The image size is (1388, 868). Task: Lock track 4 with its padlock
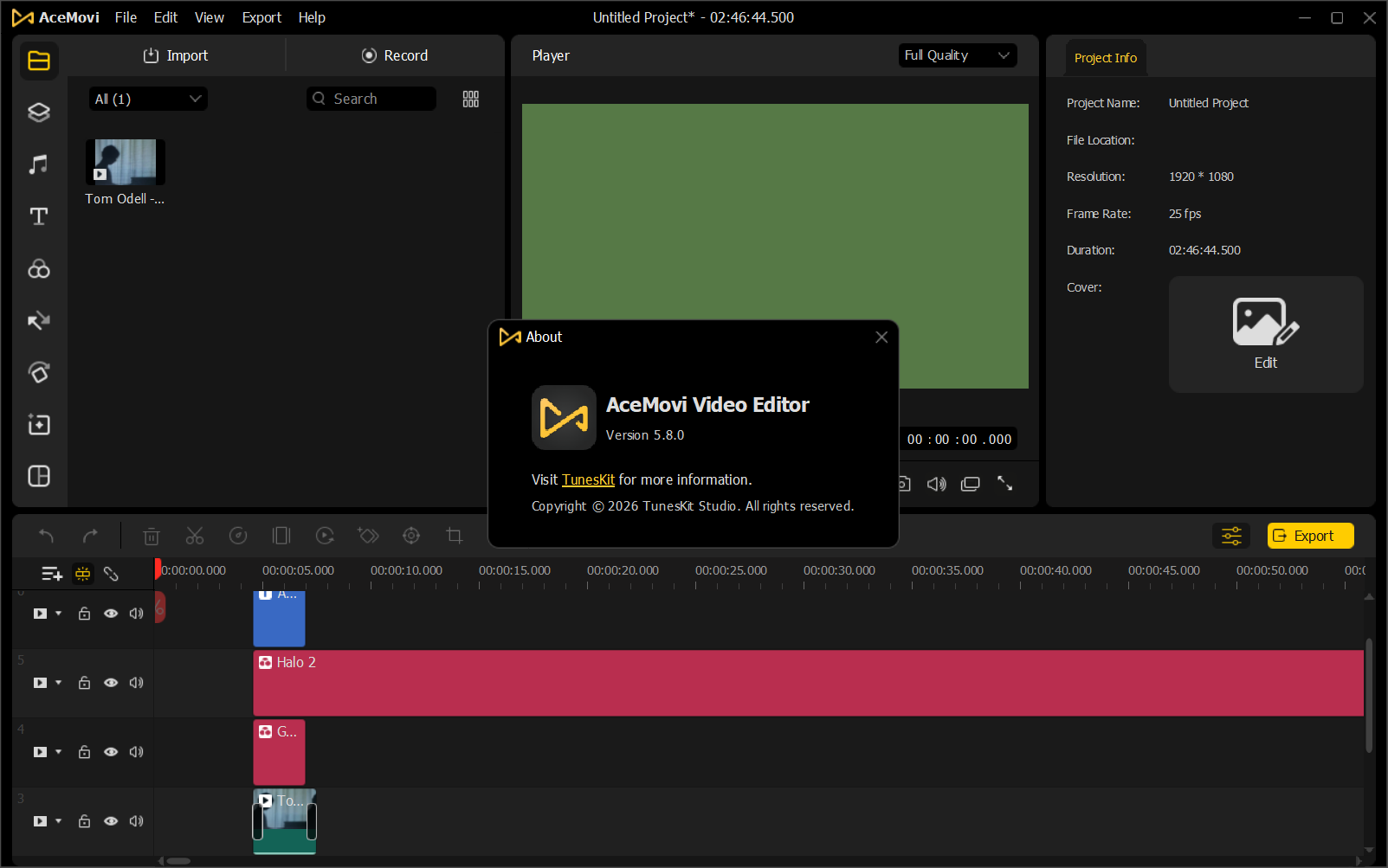click(84, 752)
